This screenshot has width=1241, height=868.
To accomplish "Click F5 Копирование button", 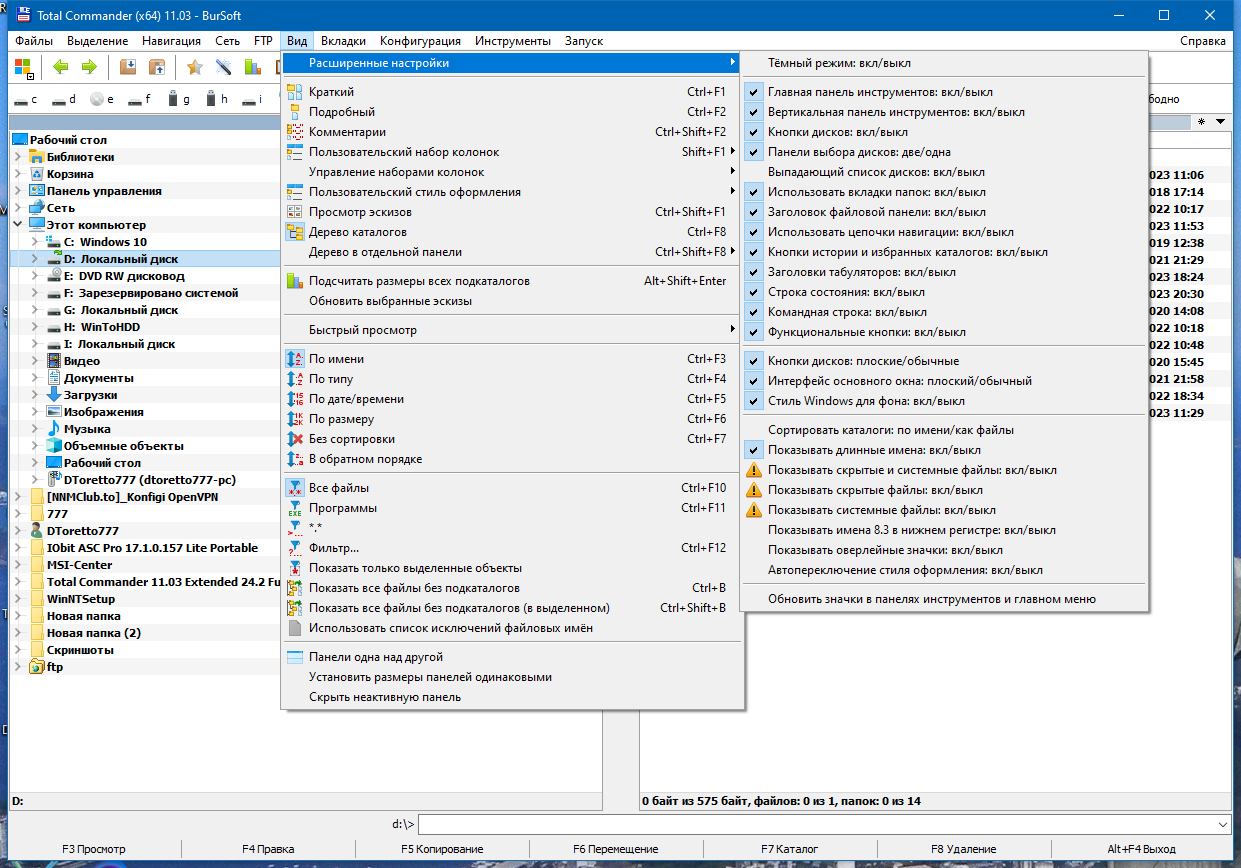I will [442, 849].
